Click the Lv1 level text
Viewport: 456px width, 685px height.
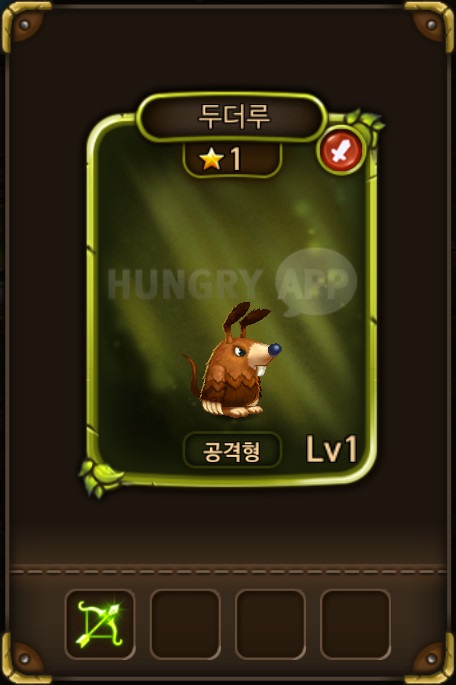[332, 449]
